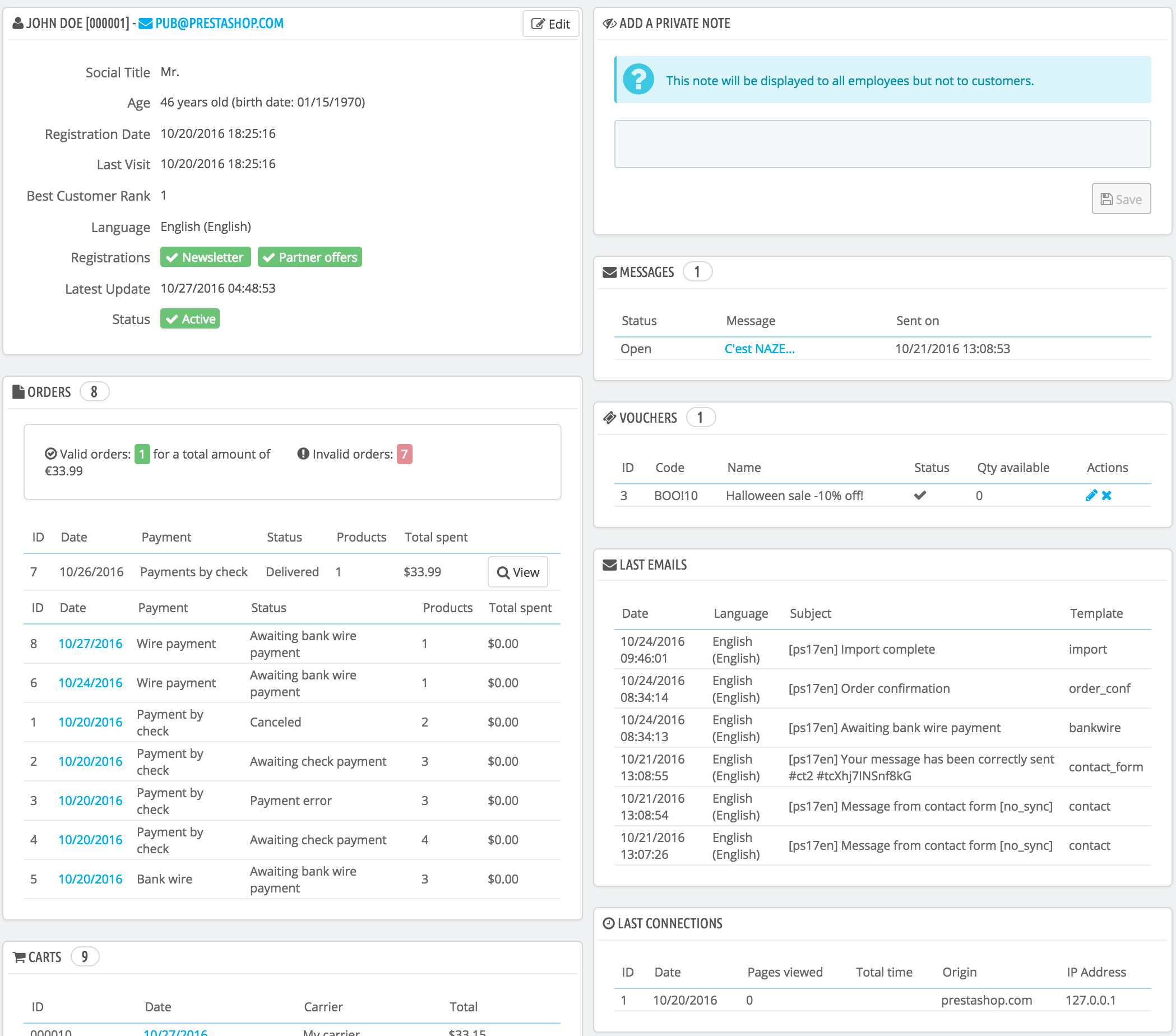Click the question mark info icon in note panel
The height and width of the screenshot is (1036, 1176).
click(x=638, y=80)
